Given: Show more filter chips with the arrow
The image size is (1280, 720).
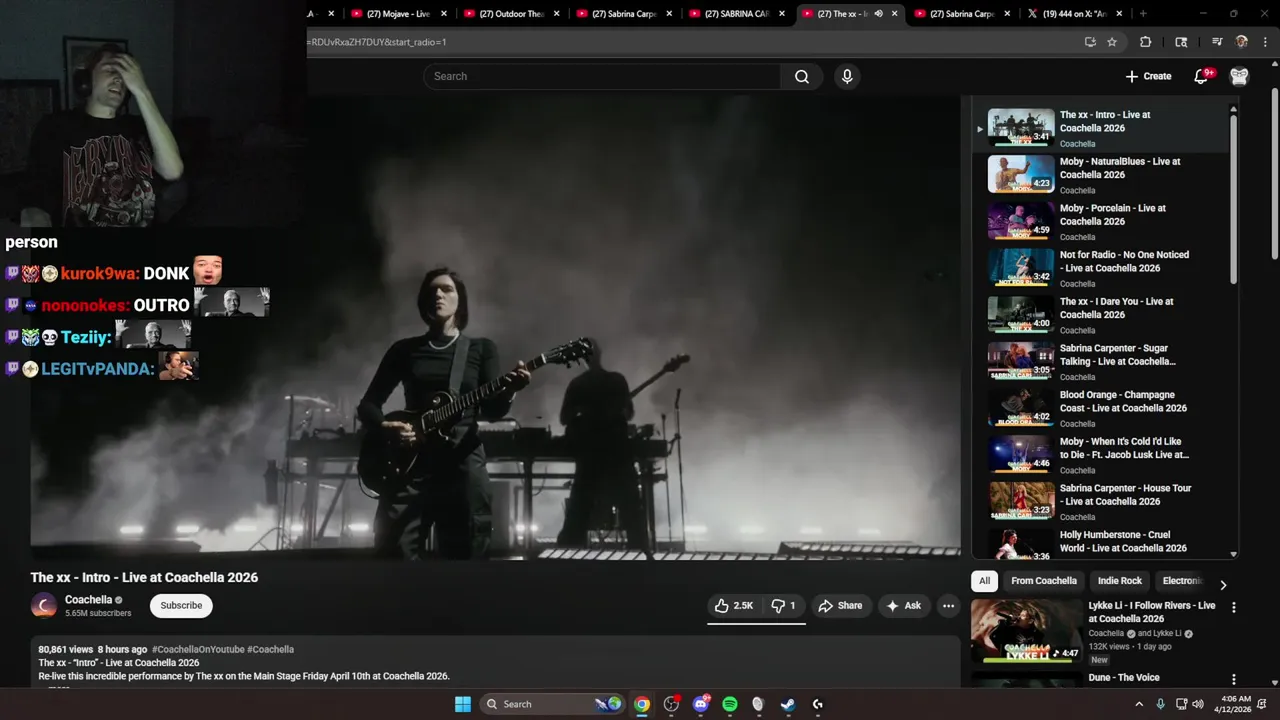Looking at the screenshot, I should [1222, 585].
